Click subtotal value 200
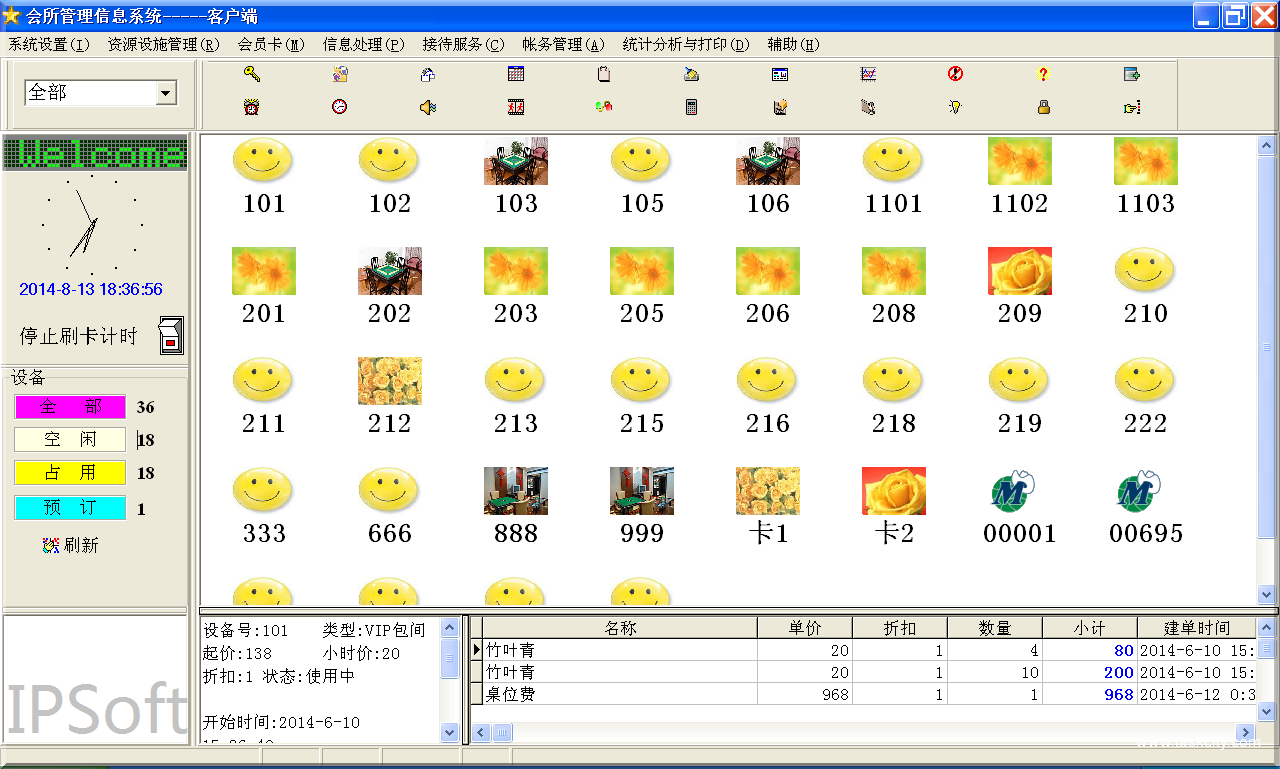This screenshot has width=1280, height=769. (1118, 672)
